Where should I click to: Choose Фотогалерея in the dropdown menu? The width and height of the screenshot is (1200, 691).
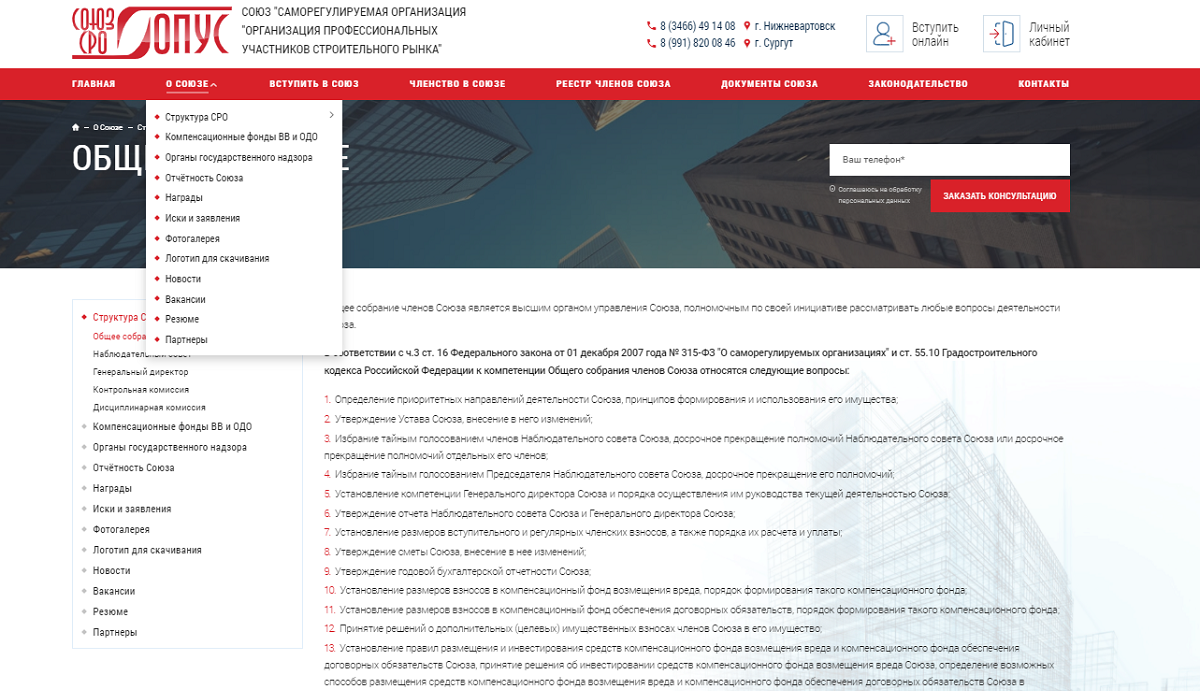click(192, 238)
